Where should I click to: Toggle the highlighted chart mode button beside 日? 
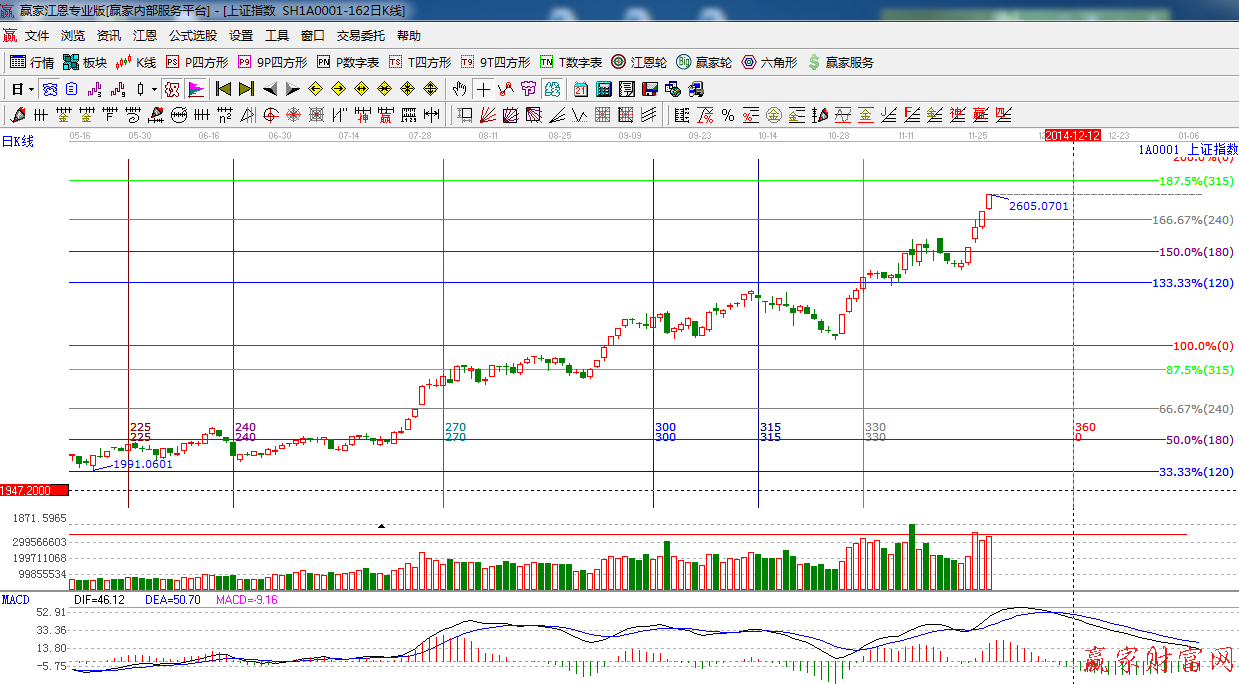(49, 89)
